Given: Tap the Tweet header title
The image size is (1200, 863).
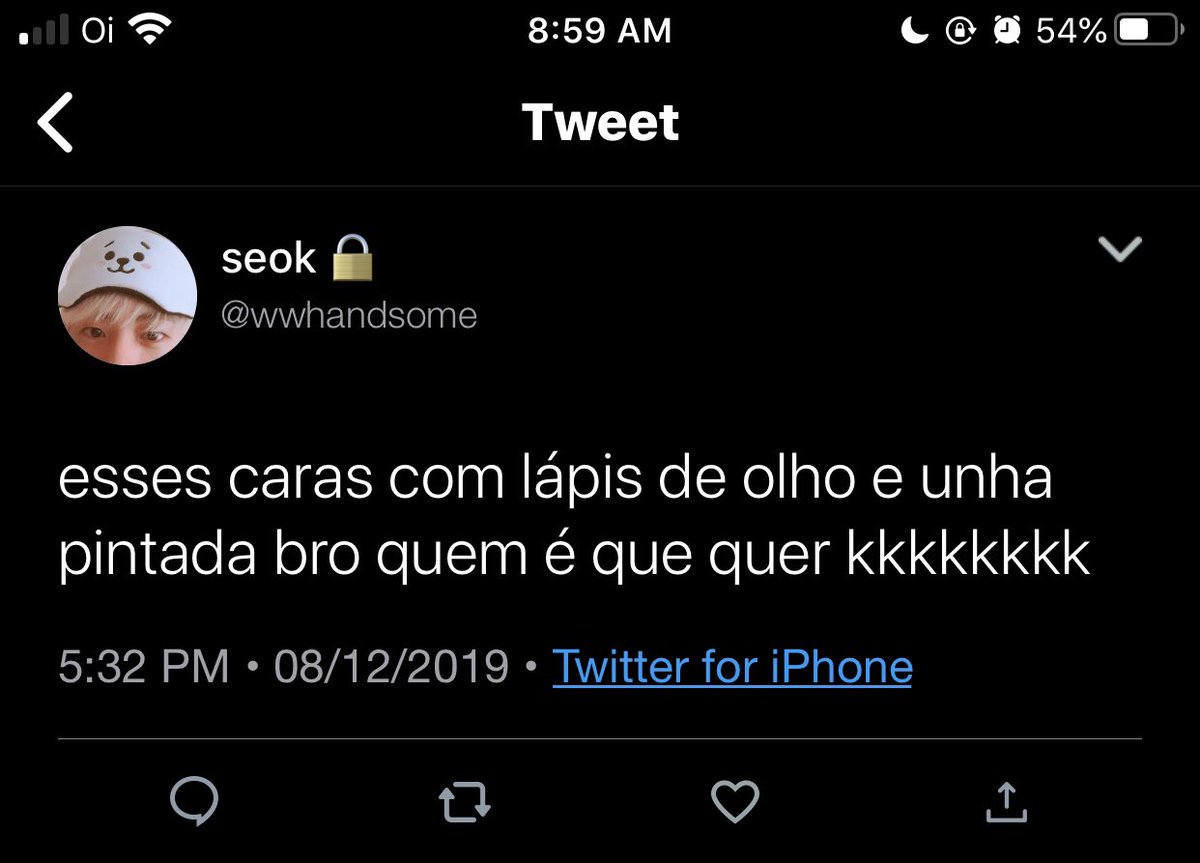Looking at the screenshot, I should 600,122.
